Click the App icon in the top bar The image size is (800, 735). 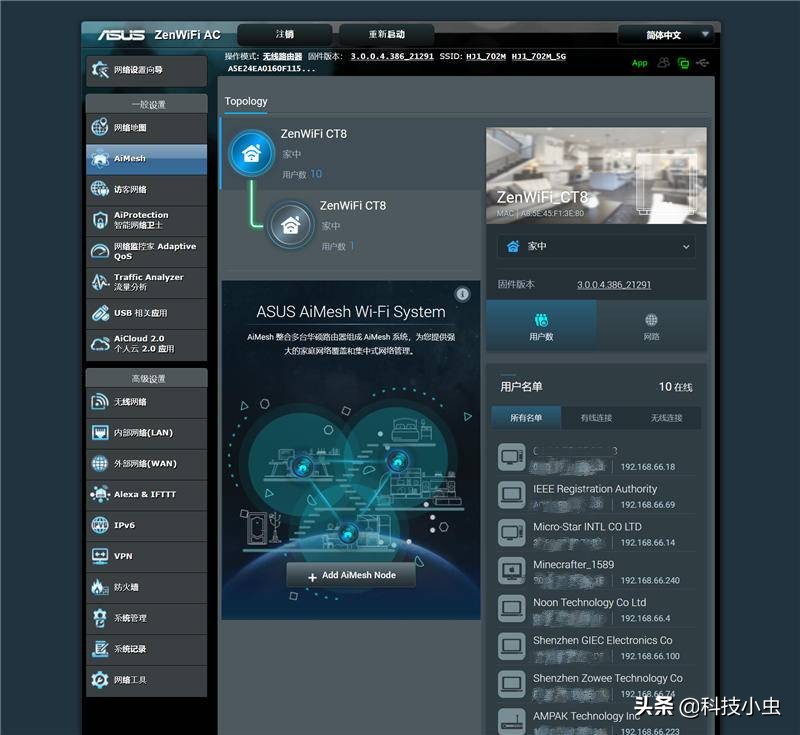tap(639, 62)
